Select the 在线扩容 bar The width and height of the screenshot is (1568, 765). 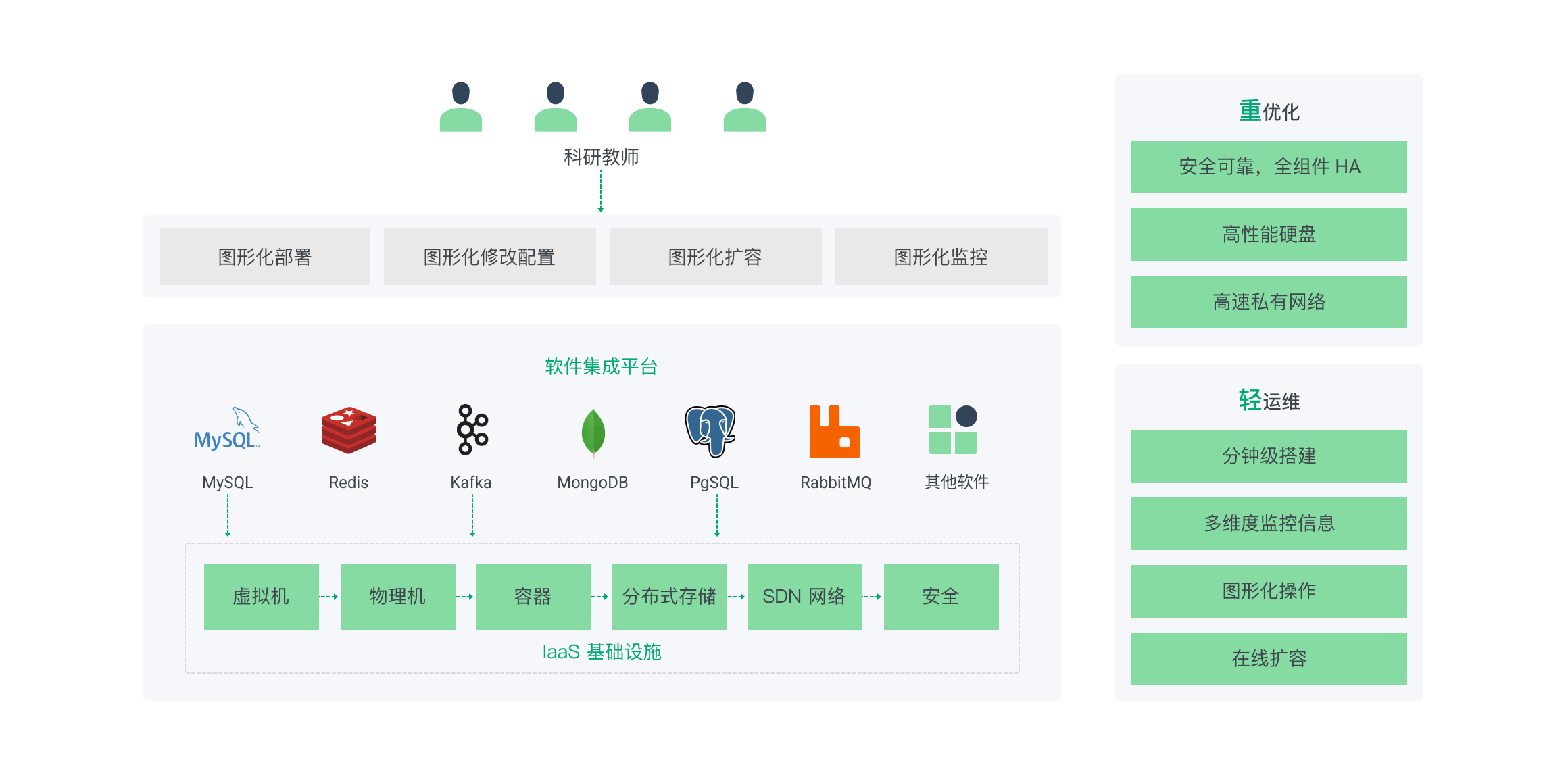[1269, 659]
